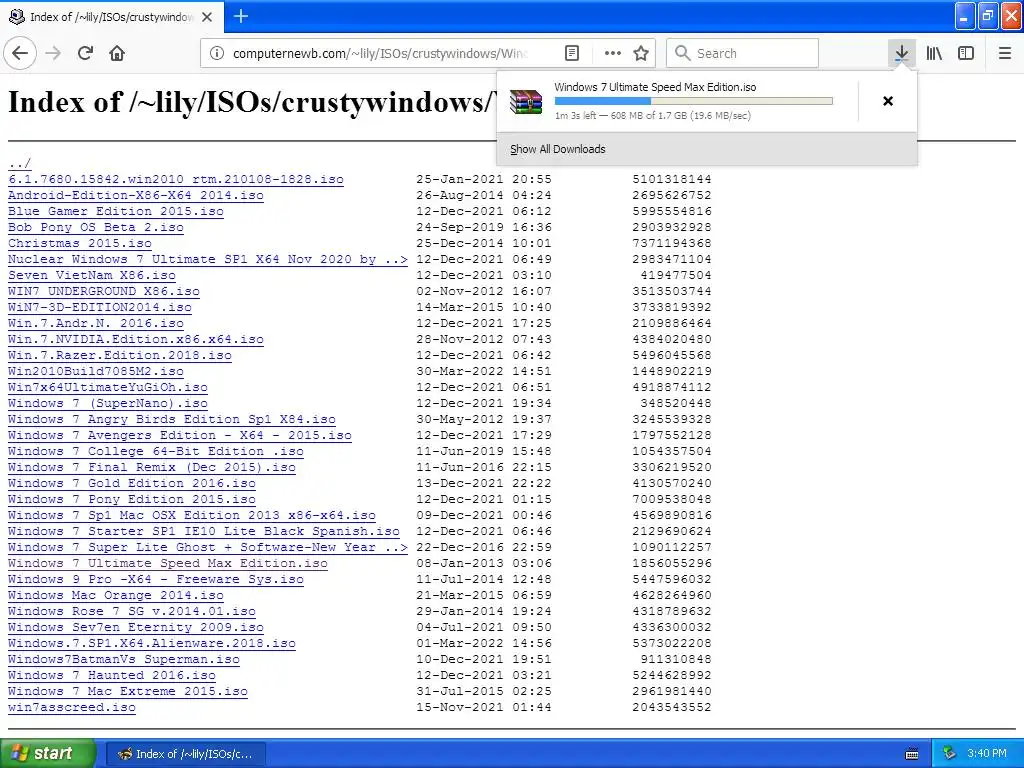Click the keyboard icon in system tray
This screenshot has width=1024, height=768.
click(912, 754)
